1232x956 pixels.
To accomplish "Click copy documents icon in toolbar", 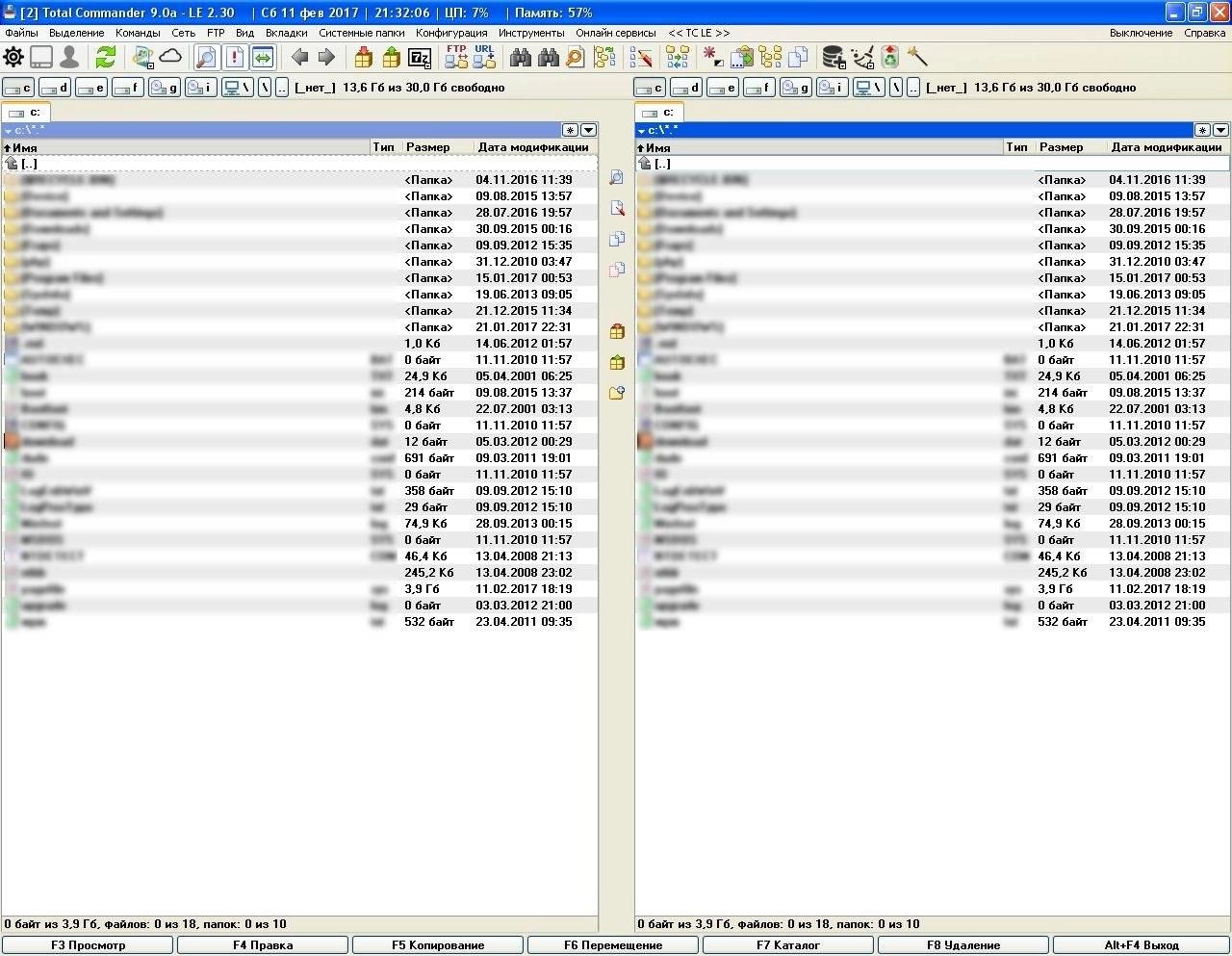I will point(798,57).
